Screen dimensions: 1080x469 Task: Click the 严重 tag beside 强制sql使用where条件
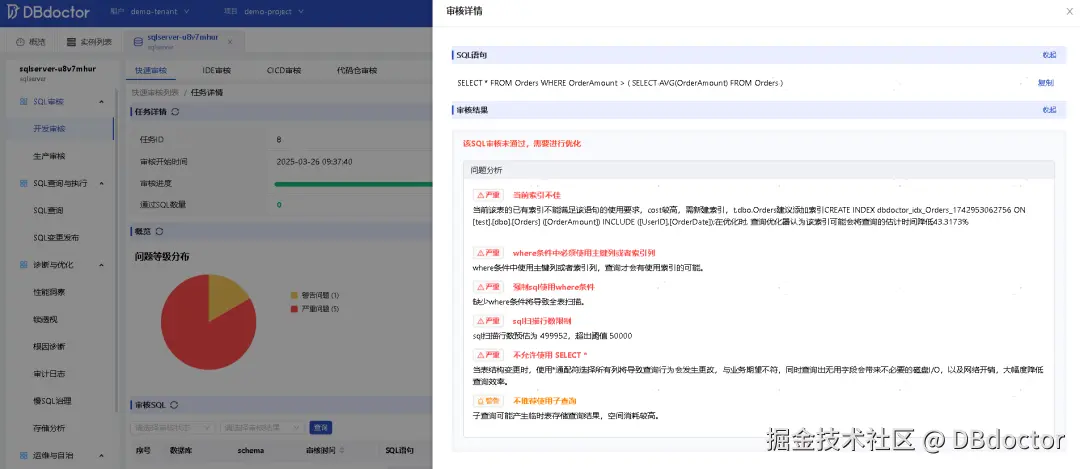pos(488,286)
